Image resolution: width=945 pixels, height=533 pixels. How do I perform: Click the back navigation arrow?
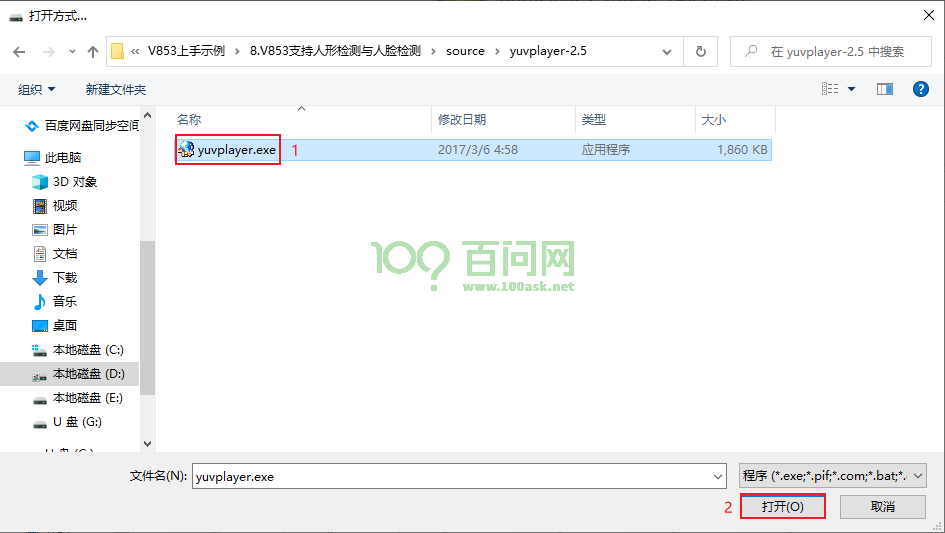19,52
